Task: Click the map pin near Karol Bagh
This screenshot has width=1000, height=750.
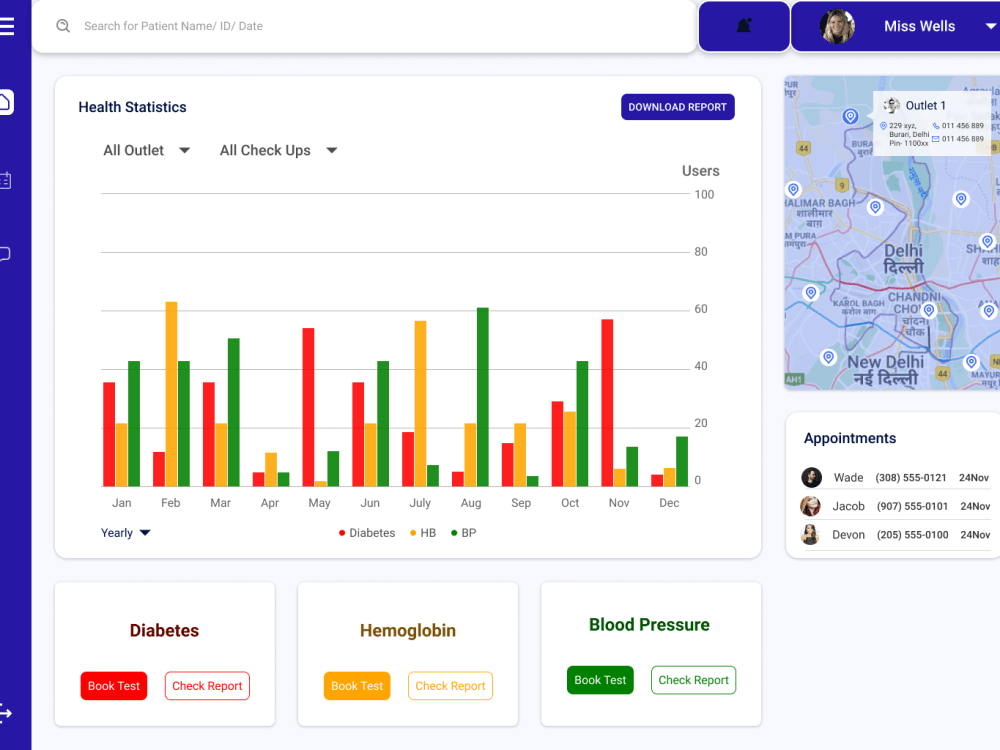Action: coord(811,293)
